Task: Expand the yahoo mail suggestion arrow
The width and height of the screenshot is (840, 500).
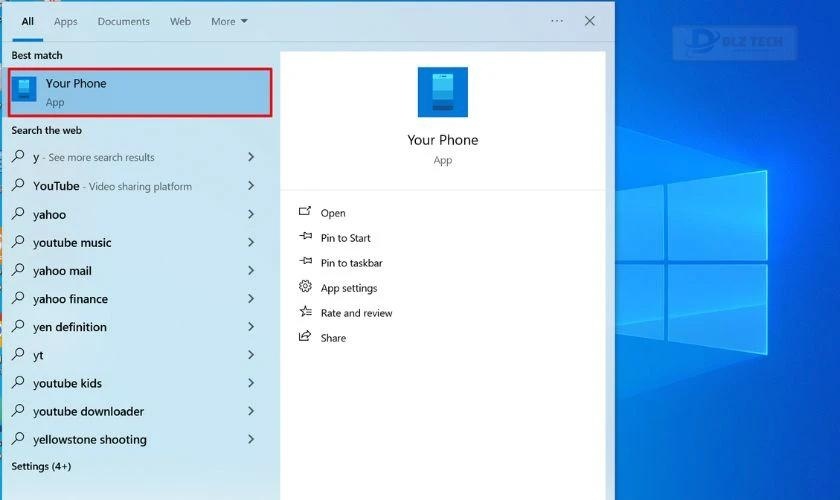Action: 251,270
